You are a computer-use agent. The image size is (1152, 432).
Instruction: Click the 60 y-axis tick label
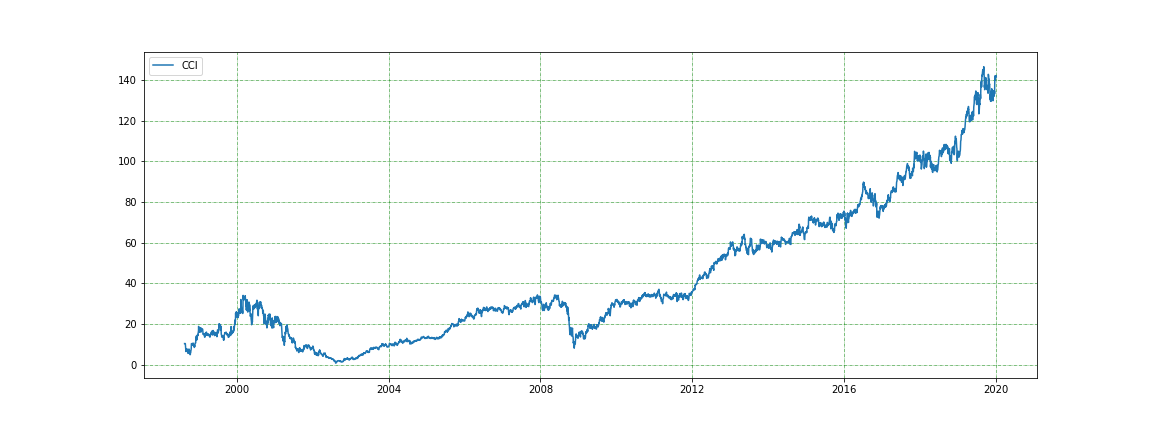[x=131, y=243]
